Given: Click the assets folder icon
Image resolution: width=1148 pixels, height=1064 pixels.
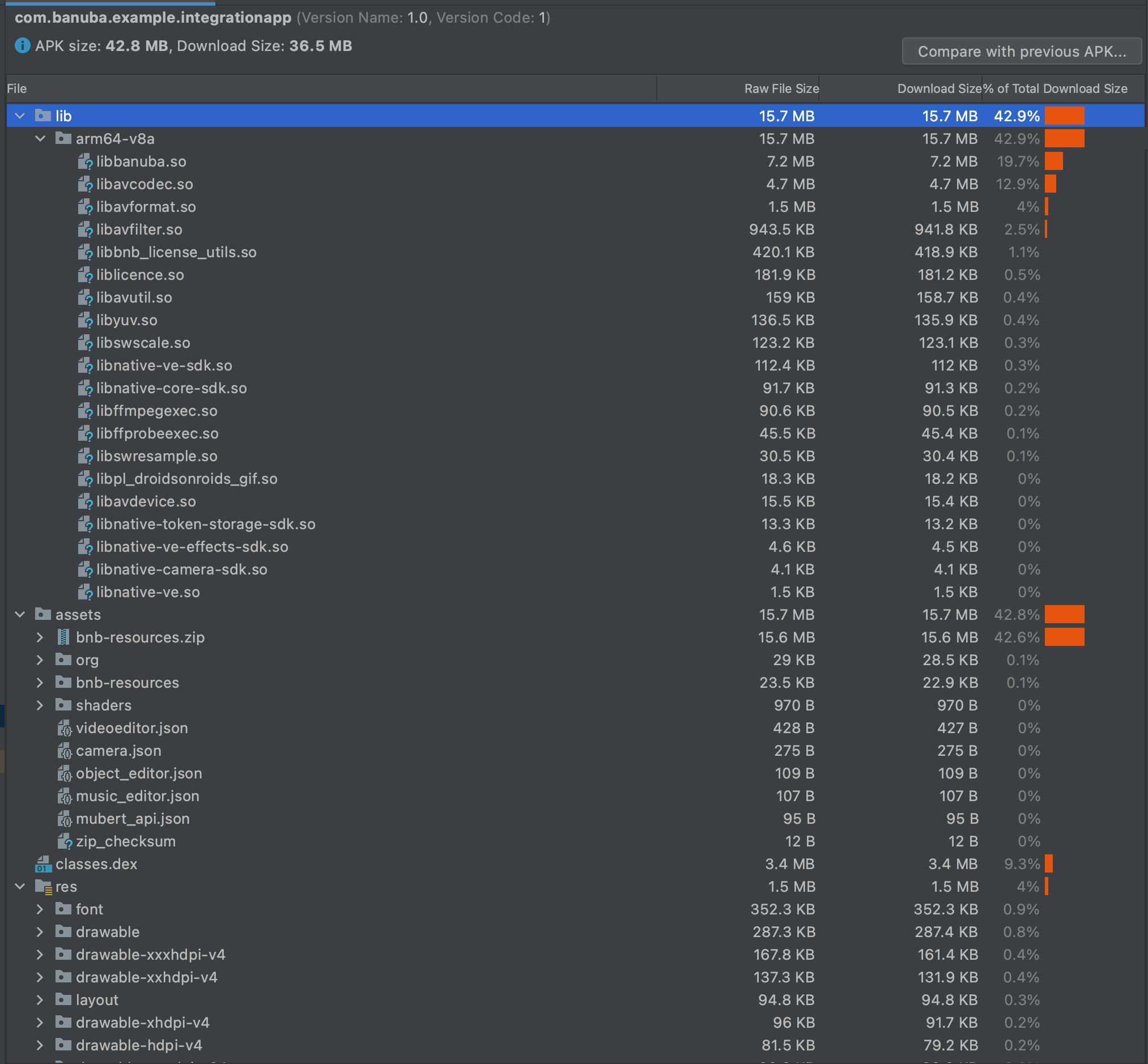Looking at the screenshot, I should point(43,614).
